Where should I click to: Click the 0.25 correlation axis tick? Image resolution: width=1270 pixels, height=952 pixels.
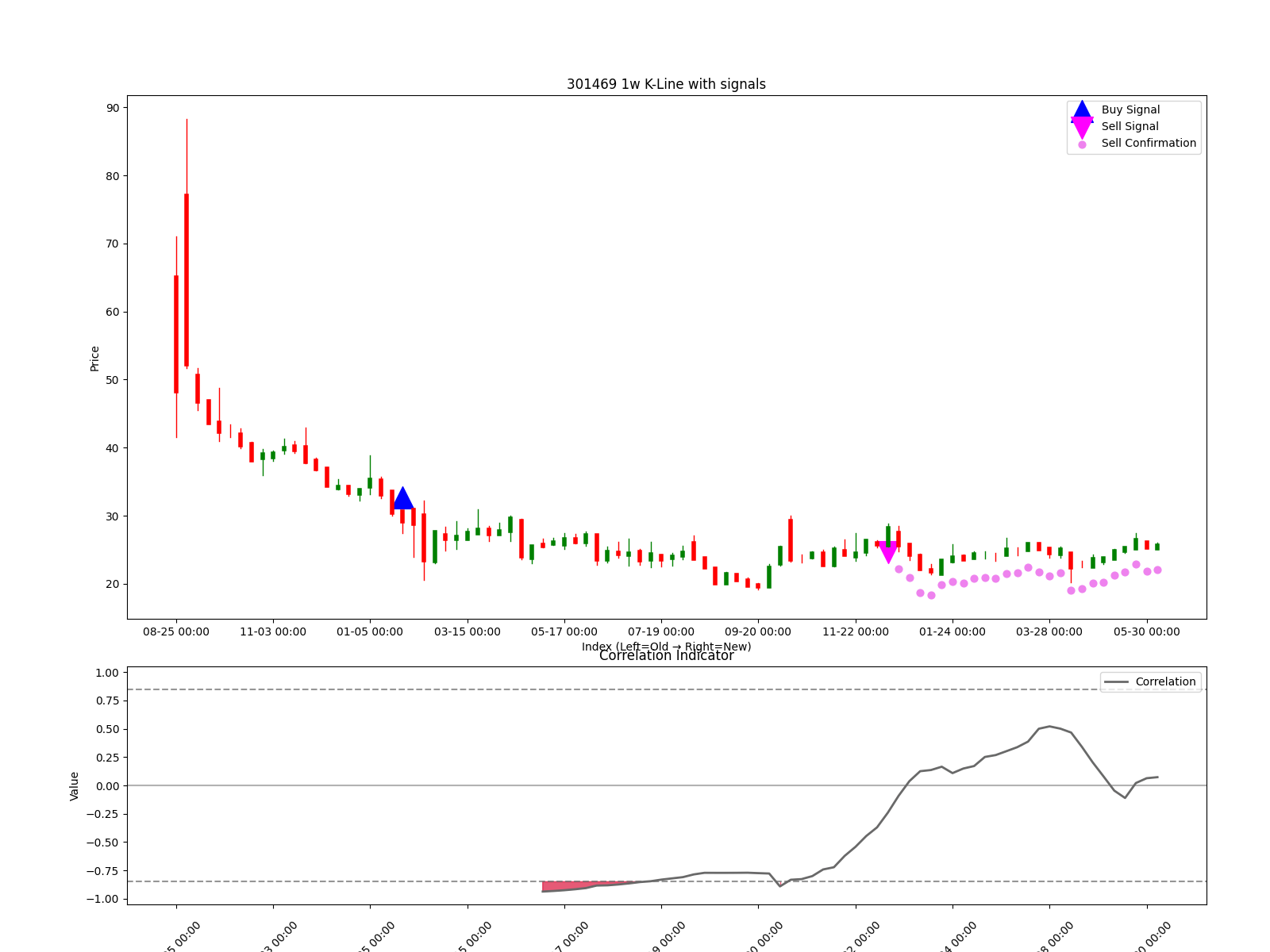coord(107,758)
